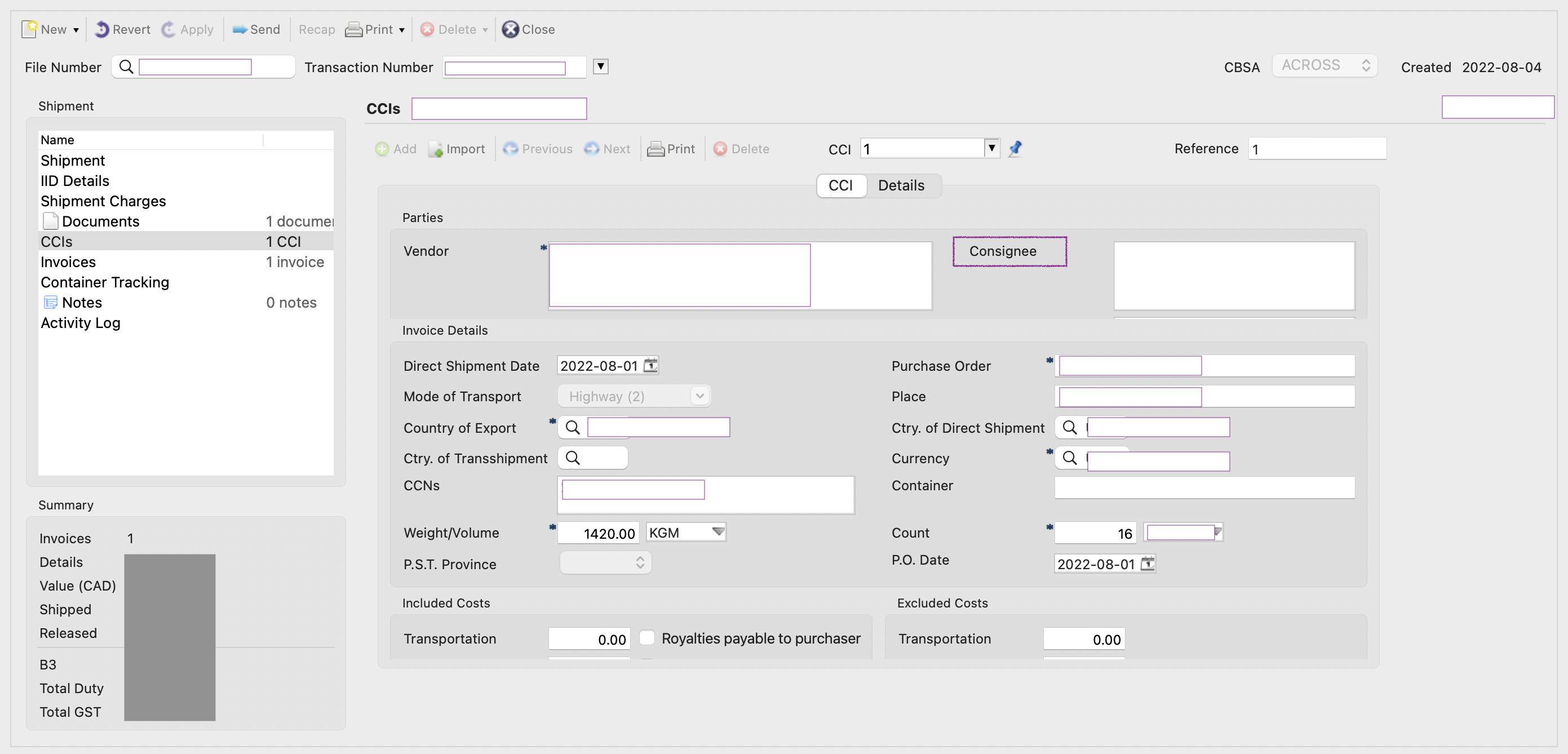Open the Transaction Number dropdown arrow
This screenshot has height=754, width=1568.
point(601,66)
